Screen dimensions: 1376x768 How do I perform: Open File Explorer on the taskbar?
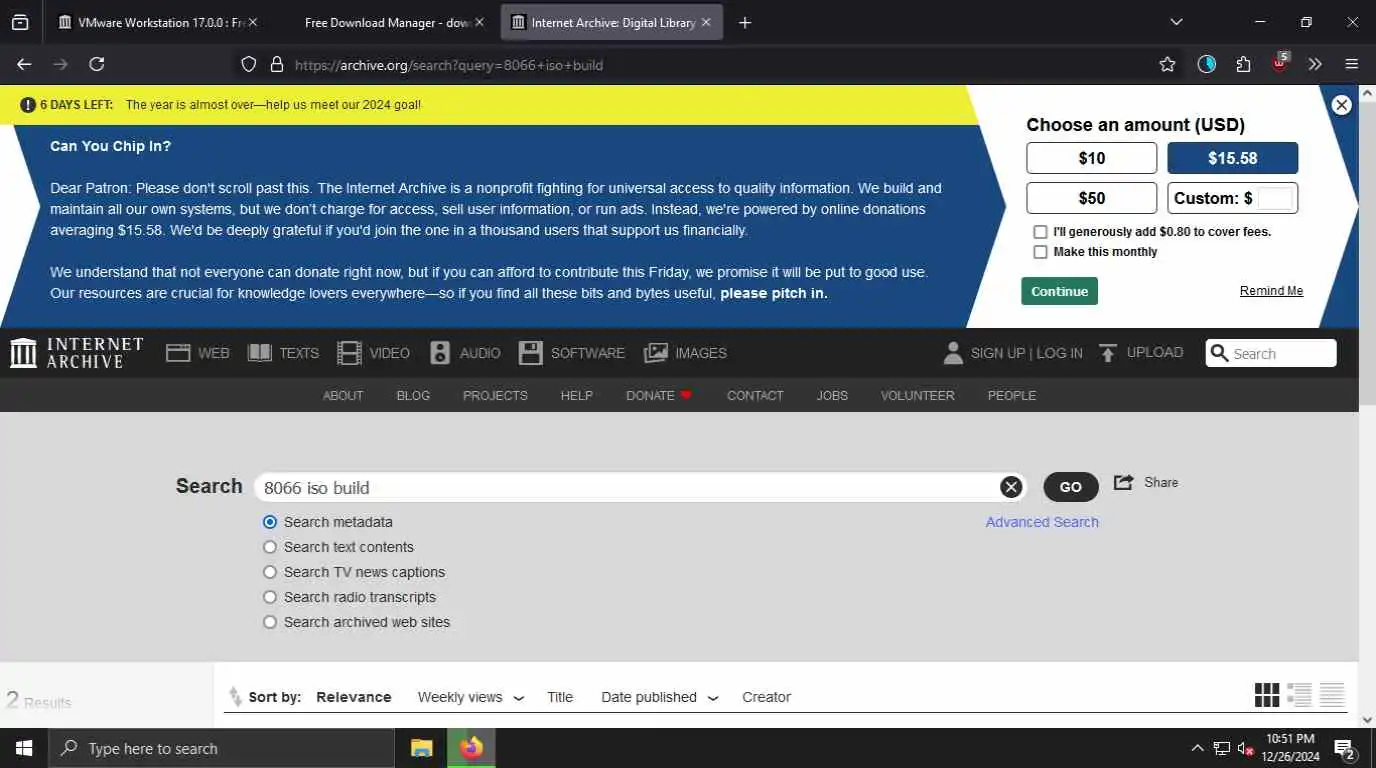(x=421, y=748)
